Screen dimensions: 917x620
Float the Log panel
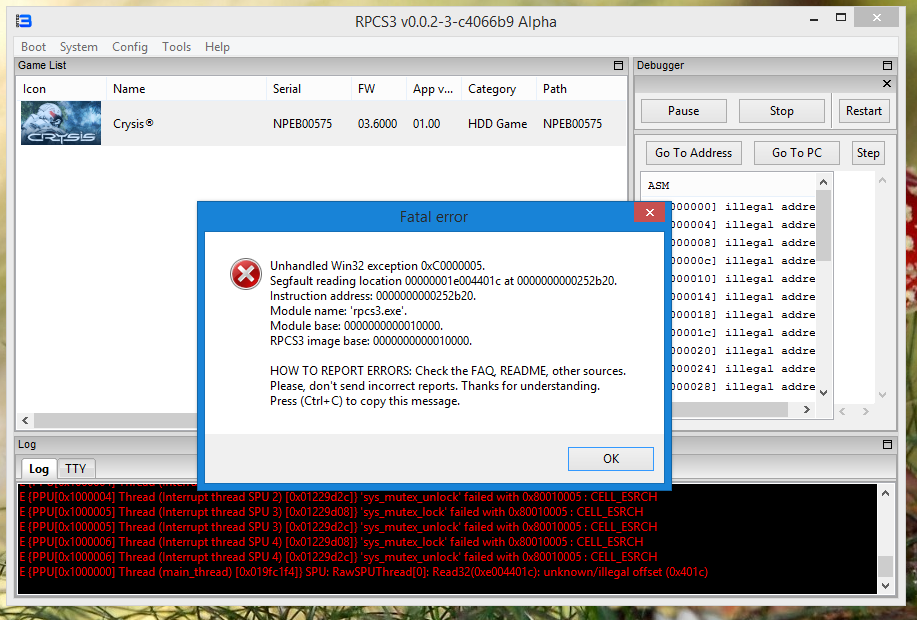point(886,444)
